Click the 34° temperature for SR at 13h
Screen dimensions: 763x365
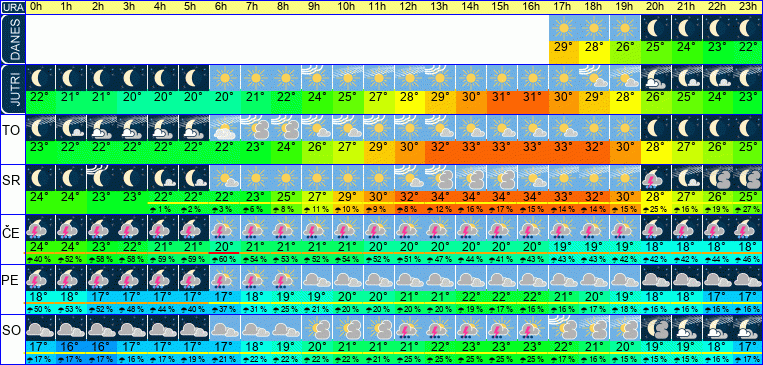[x=440, y=197]
